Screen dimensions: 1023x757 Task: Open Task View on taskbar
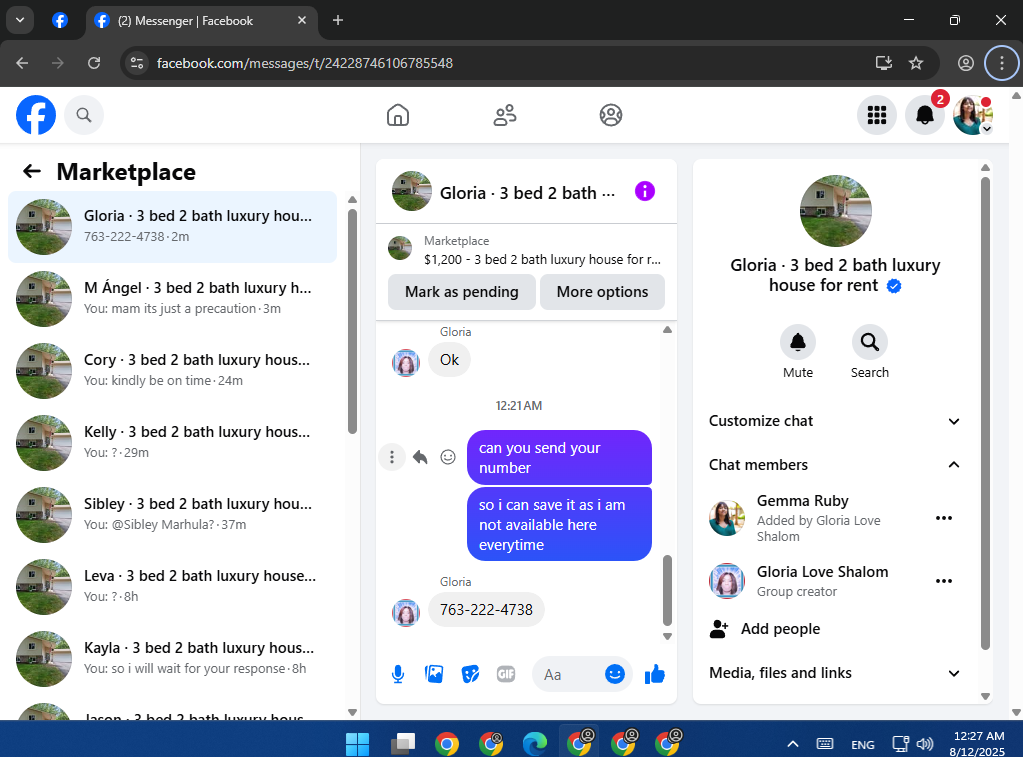[x=403, y=743]
